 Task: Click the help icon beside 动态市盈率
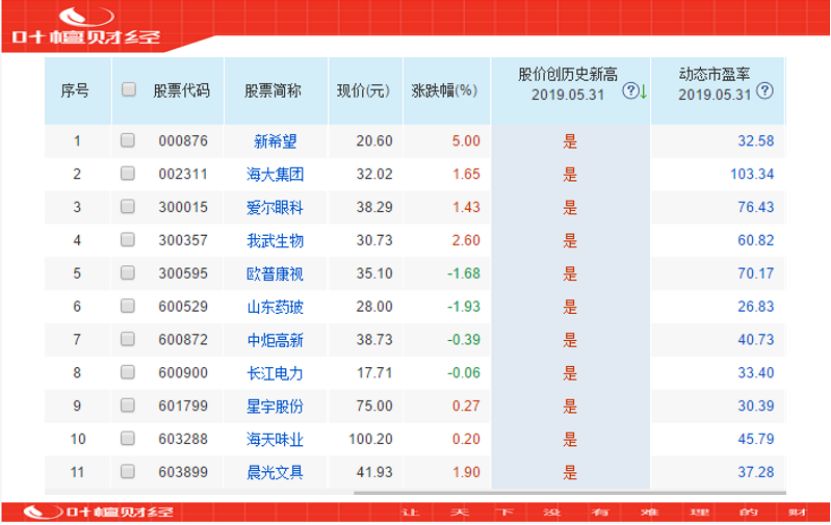[x=764, y=91]
